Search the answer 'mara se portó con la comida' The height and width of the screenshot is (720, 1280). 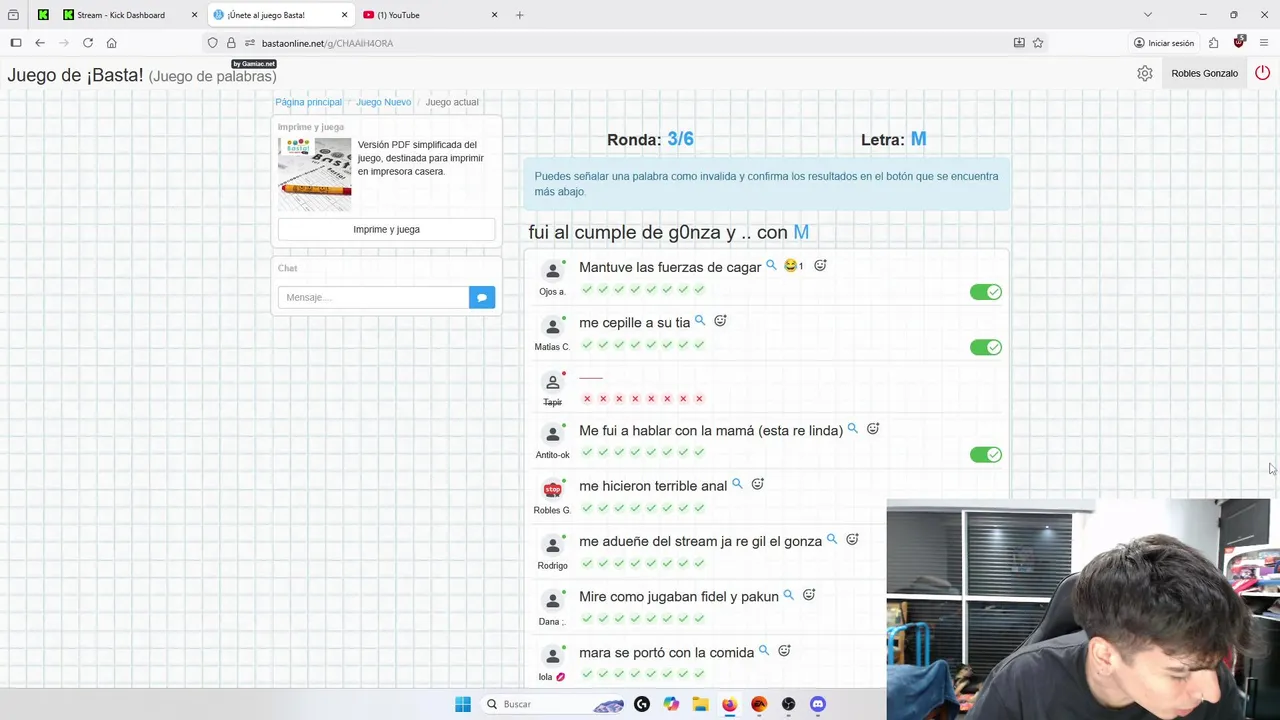(x=764, y=650)
